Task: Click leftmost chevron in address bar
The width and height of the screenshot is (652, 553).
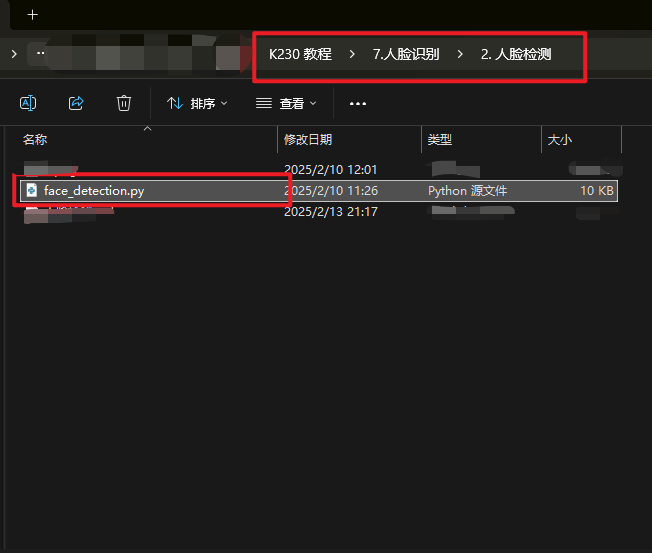Action: coord(14,54)
